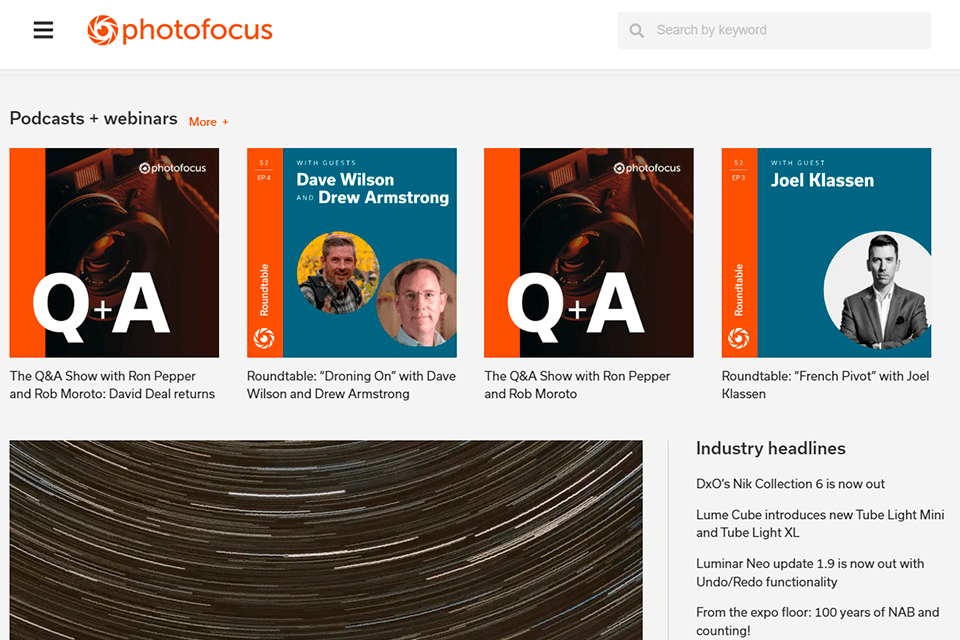The height and width of the screenshot is (640, 960).
Task: Expand More podcasts and webinars
Action: coord(209,122)
